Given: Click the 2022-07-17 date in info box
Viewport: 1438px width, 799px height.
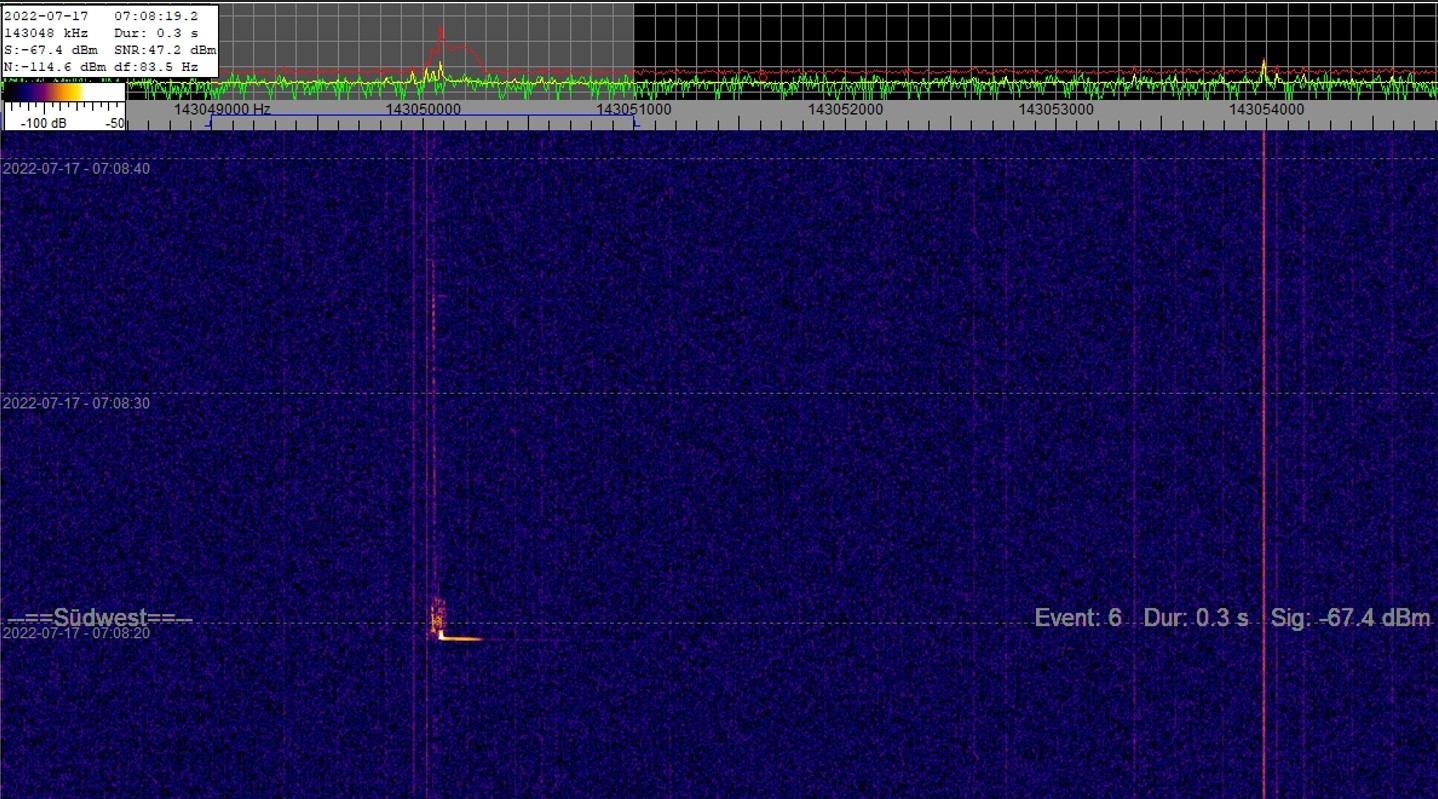Looking at the screenshot, I should (x=46, y=16).
